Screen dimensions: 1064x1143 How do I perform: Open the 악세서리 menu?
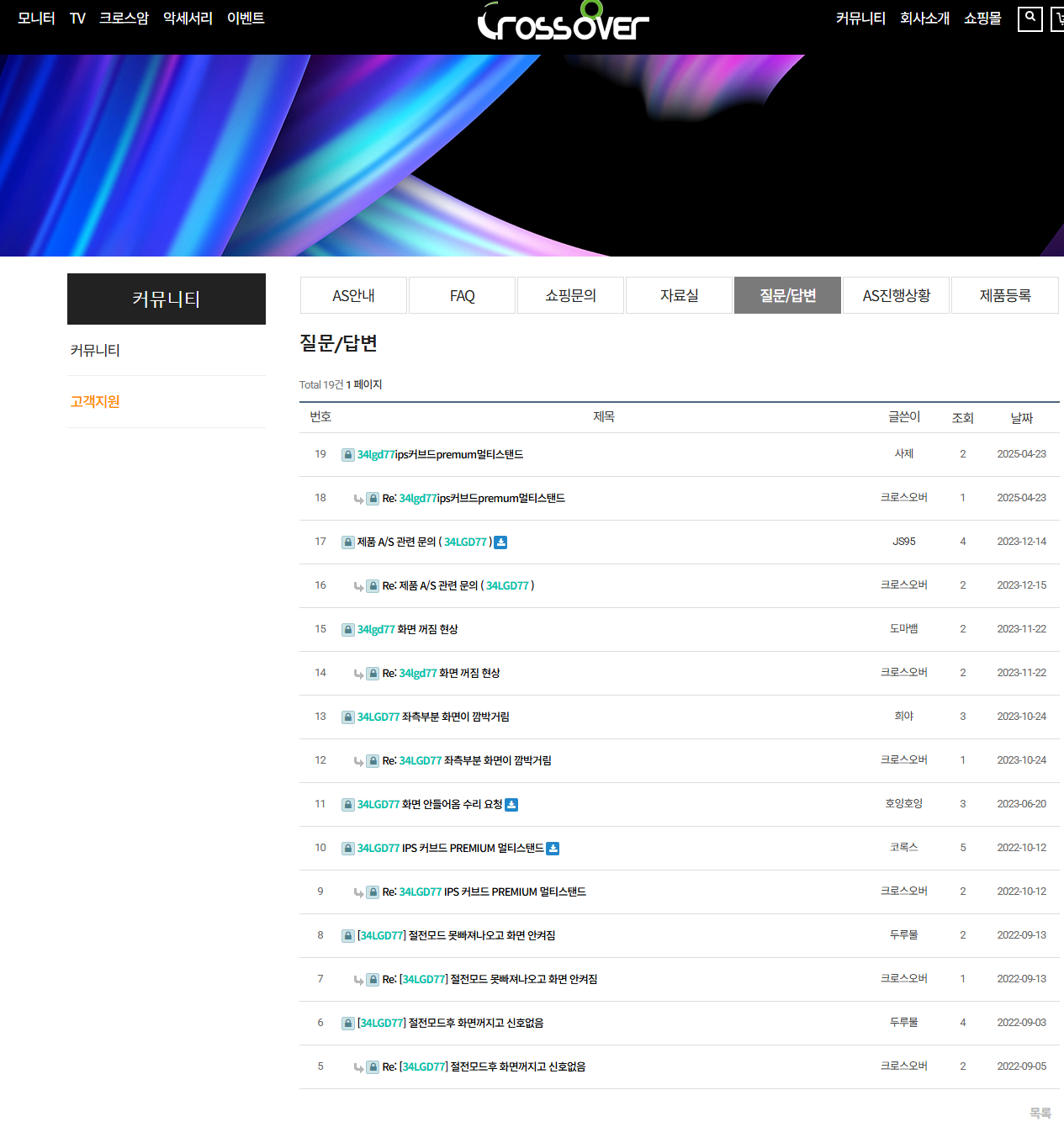pyautogui.click(x=188, y=19)
